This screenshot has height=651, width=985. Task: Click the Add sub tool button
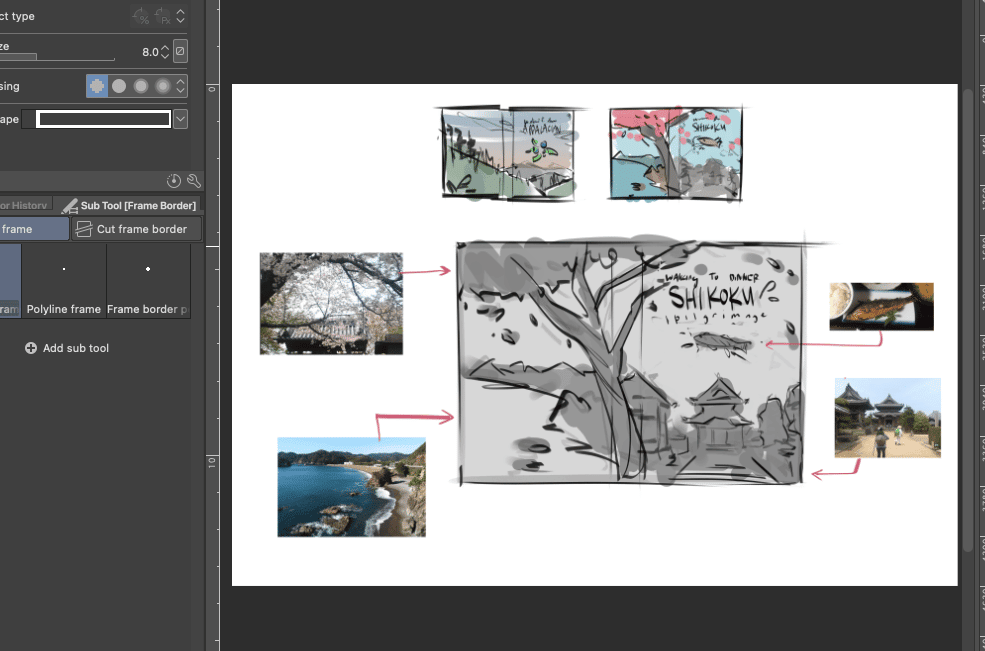(x=76, y=348)
